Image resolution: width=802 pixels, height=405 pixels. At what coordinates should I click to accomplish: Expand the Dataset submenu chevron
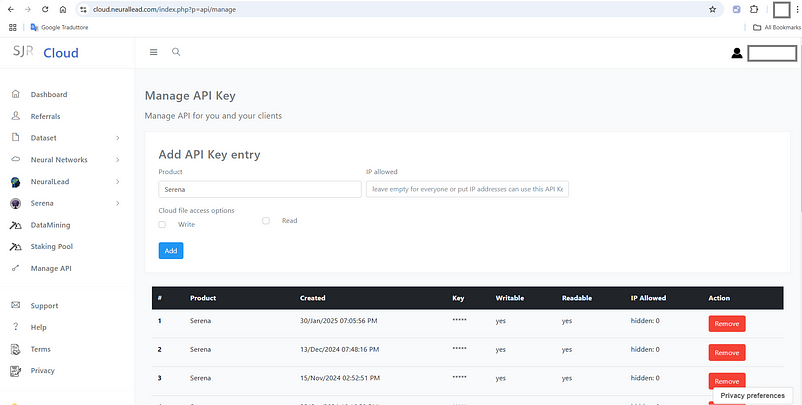tap(118, 138)
